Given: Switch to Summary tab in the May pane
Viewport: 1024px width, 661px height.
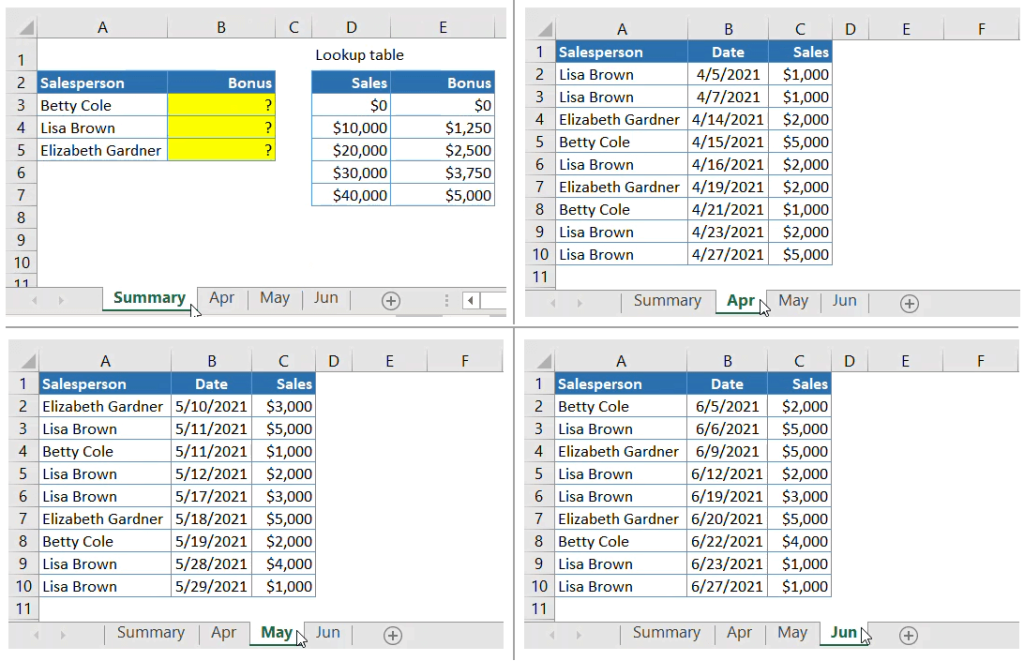Looking at the screenshot, I should tap(151, 632).
